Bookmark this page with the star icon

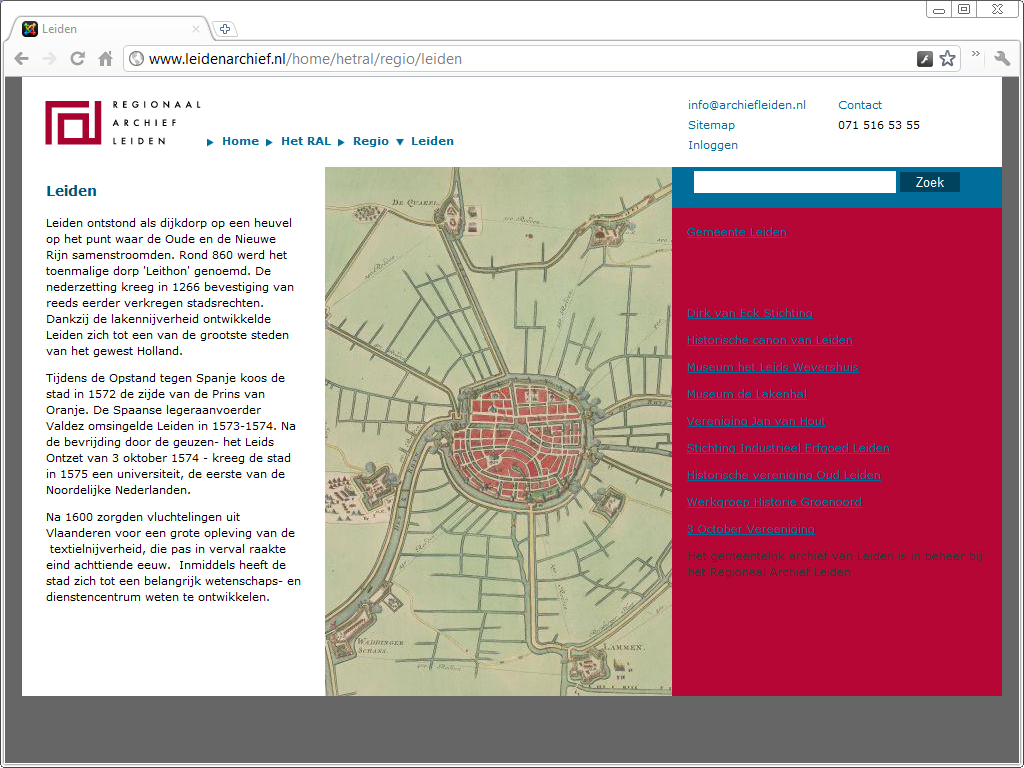pyautogui.click(x=948, y=59)
